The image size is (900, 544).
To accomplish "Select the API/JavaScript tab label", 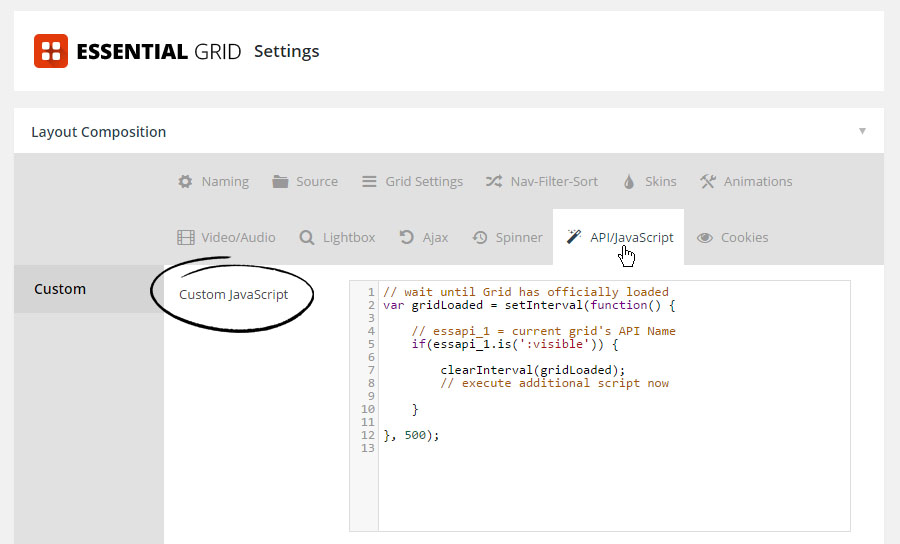I will pos(631,238).
